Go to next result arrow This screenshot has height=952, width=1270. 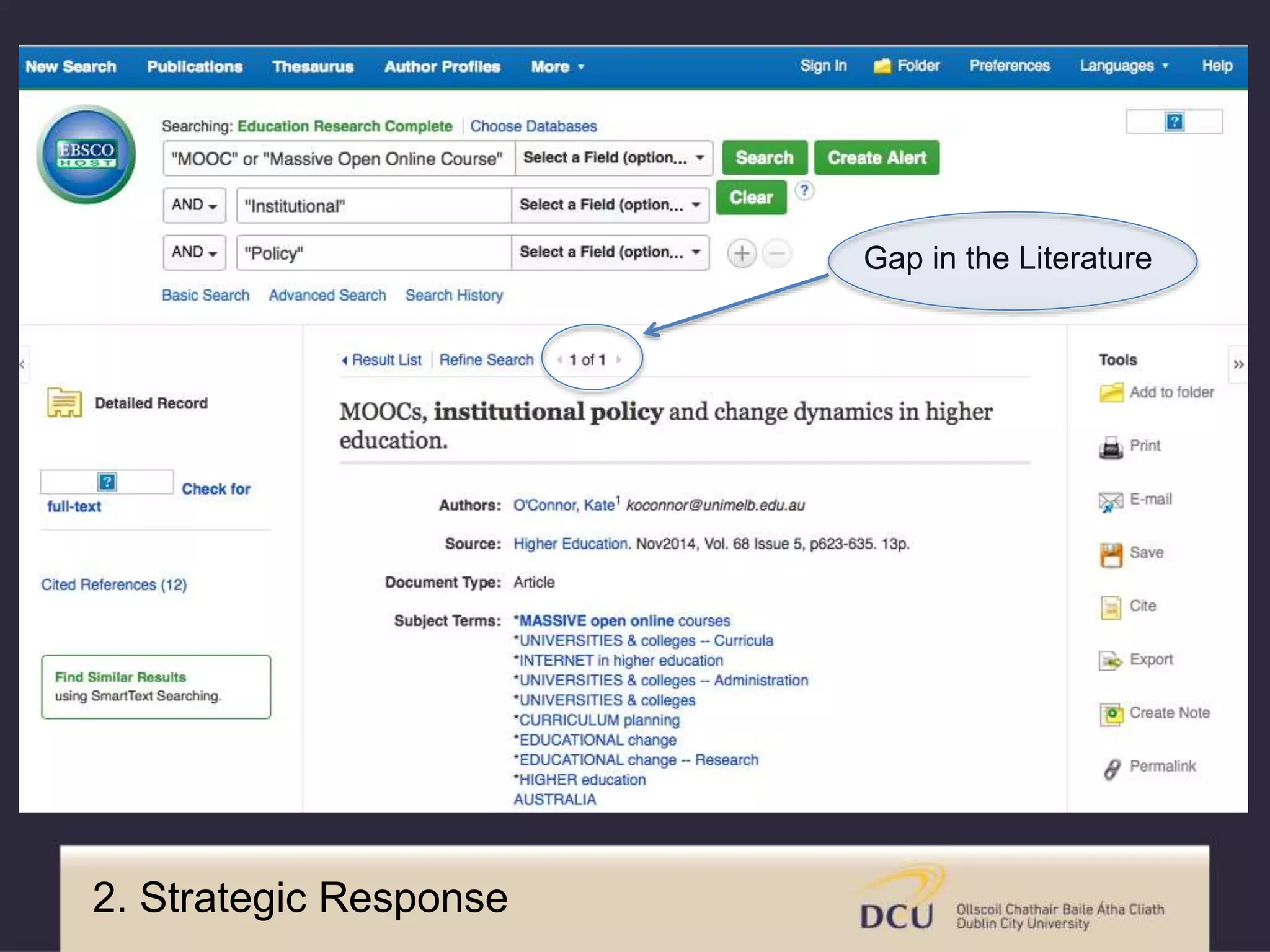(618, 359)
